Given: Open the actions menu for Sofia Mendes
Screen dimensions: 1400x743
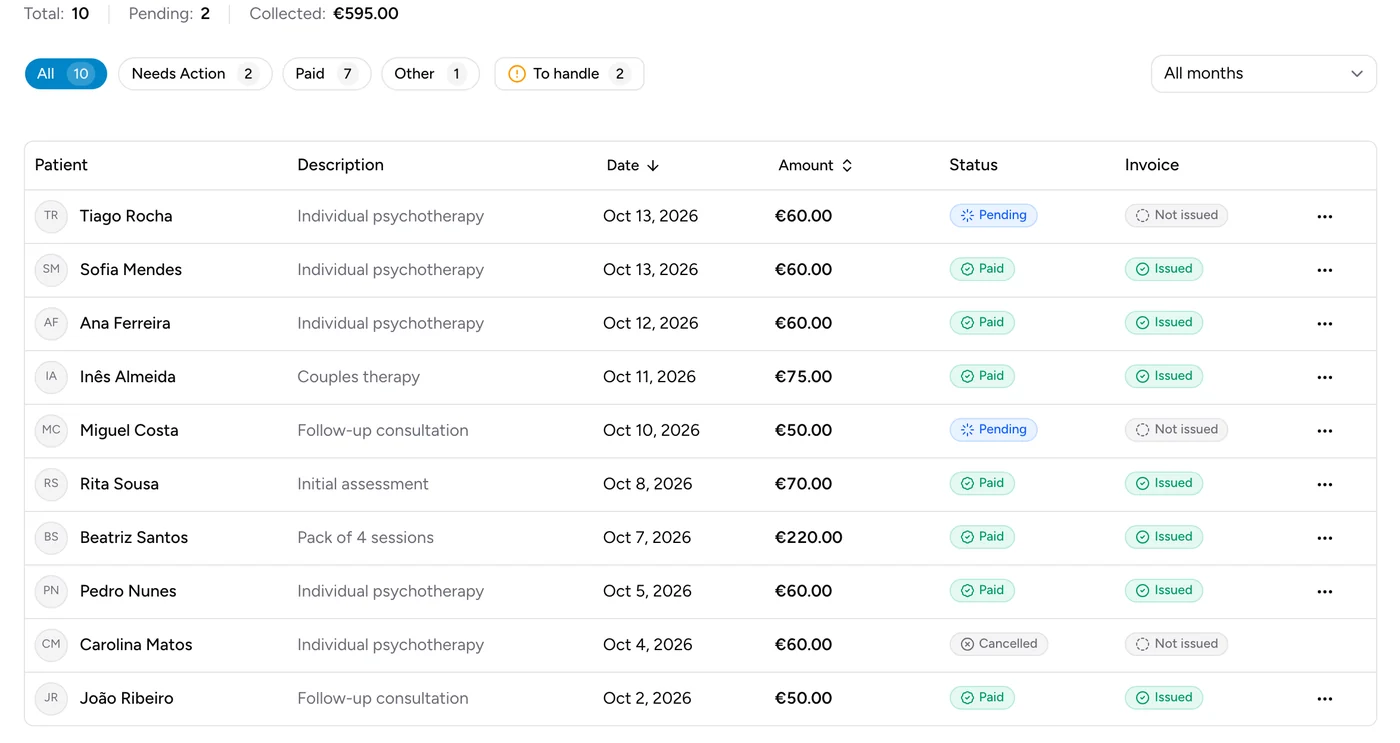Looking at the screenshot, I should (x=1324, y=270).
